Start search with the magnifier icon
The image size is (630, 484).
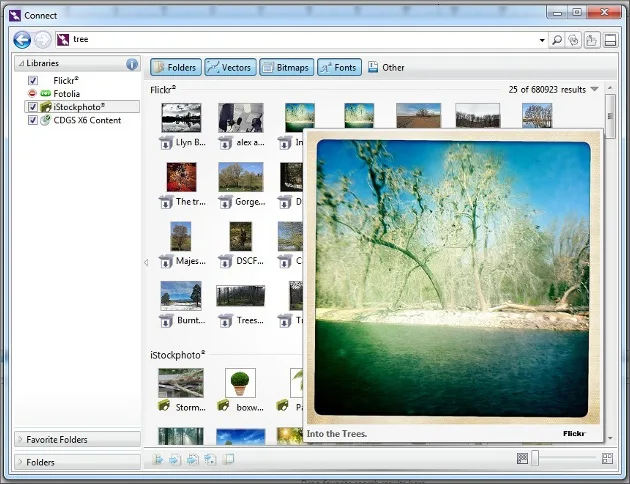[x=557, y=40]
